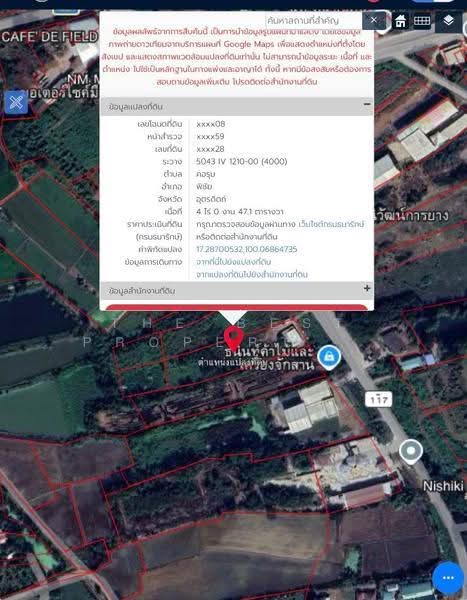Expand the ข้อมูลสำนักงานที่ดิน section
Viewport: 467px width, 600px height.
coord(367,289)
